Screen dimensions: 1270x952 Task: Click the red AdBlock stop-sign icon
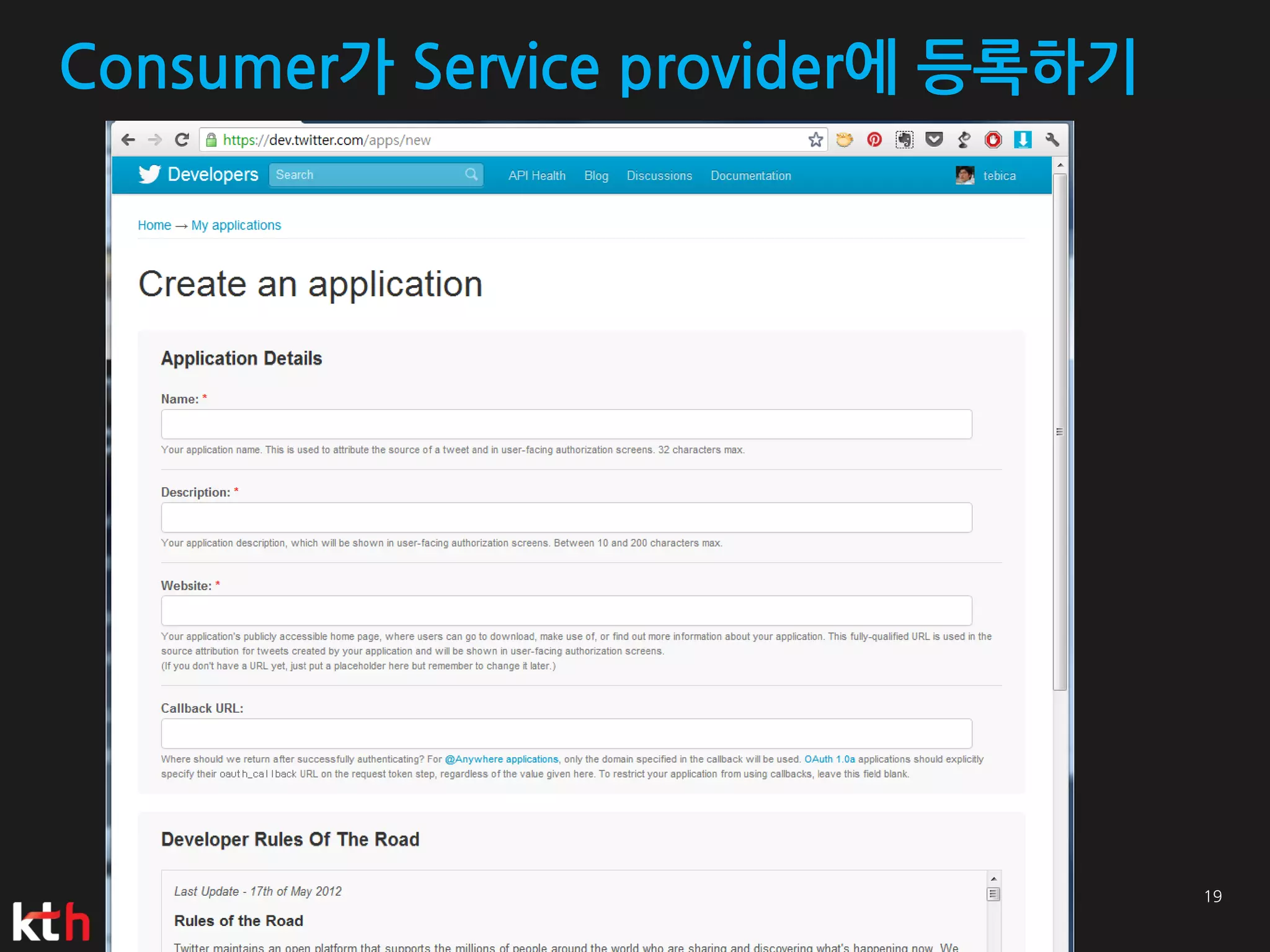pyautogui.click(x=993, y=140)
